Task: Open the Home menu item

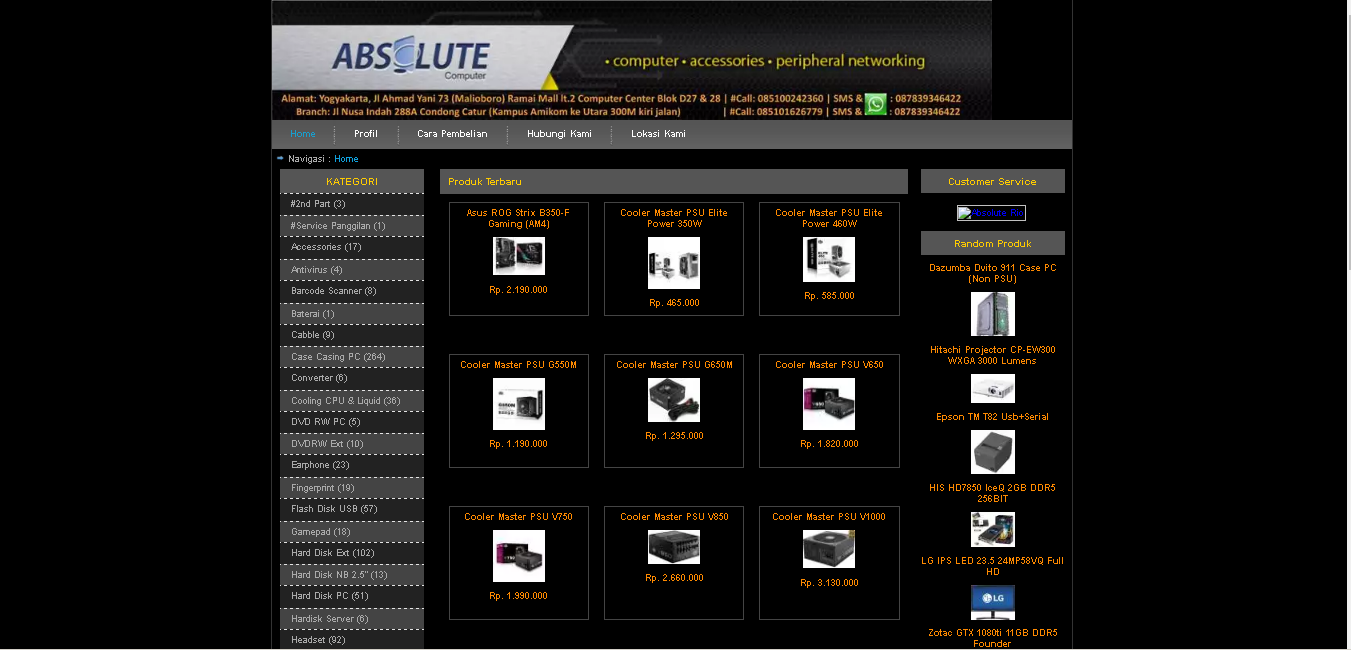Action: [303, 134]
